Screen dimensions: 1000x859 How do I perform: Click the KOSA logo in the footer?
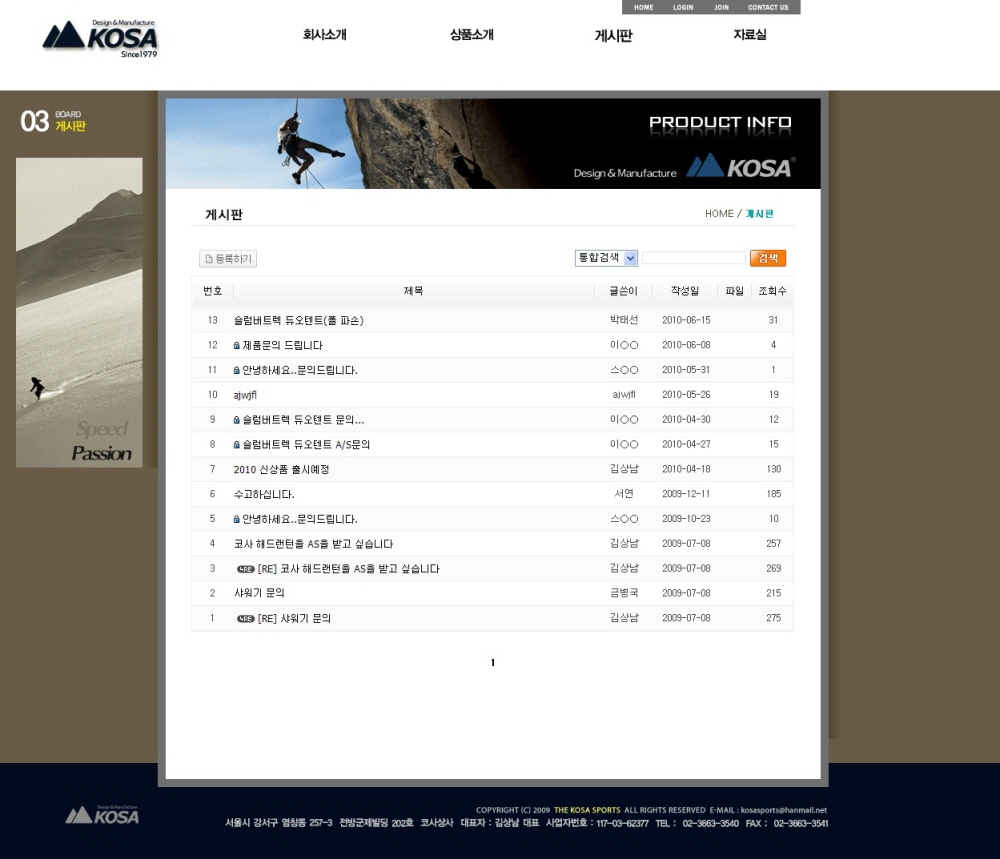(102, 815)
